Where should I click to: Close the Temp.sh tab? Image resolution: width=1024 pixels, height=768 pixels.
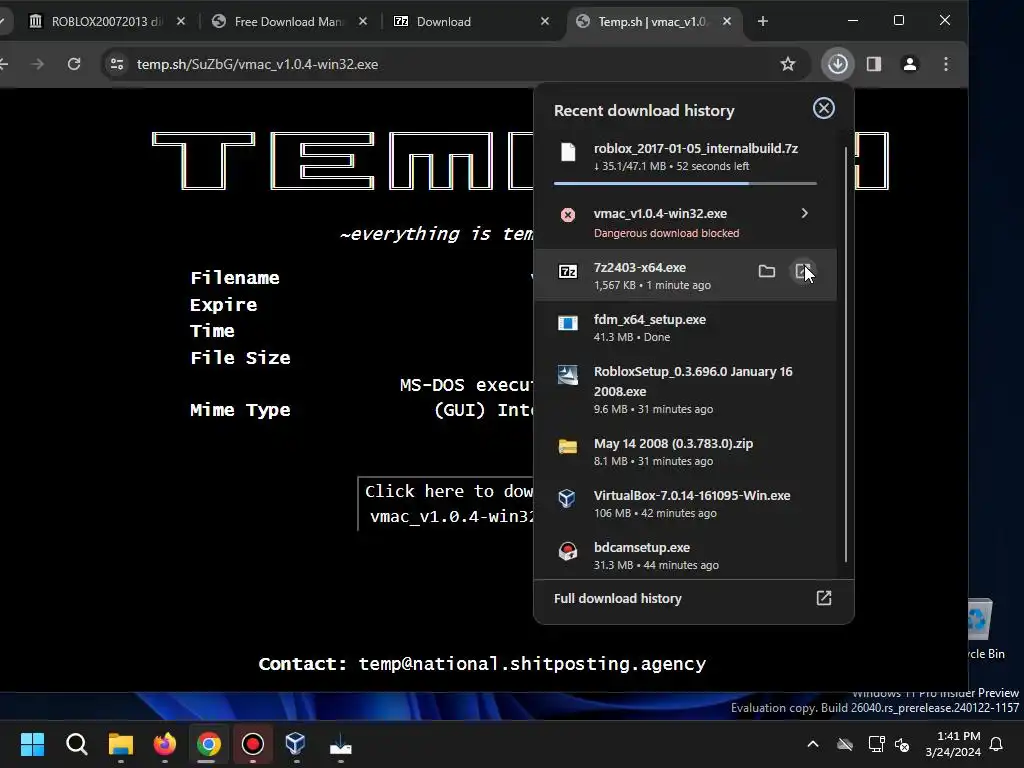727,22
